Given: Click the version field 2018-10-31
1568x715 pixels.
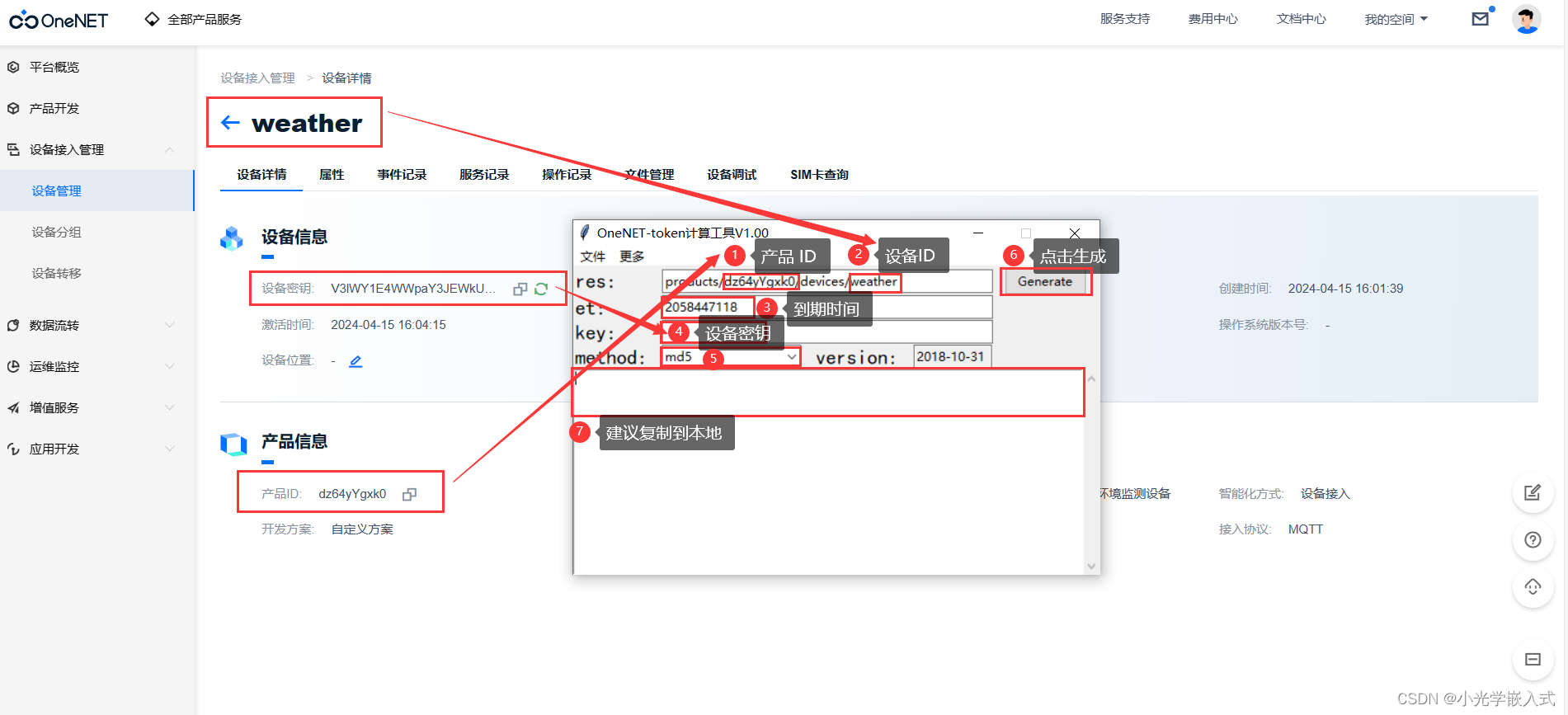Looking at the screenshot, I should point(952,356).
